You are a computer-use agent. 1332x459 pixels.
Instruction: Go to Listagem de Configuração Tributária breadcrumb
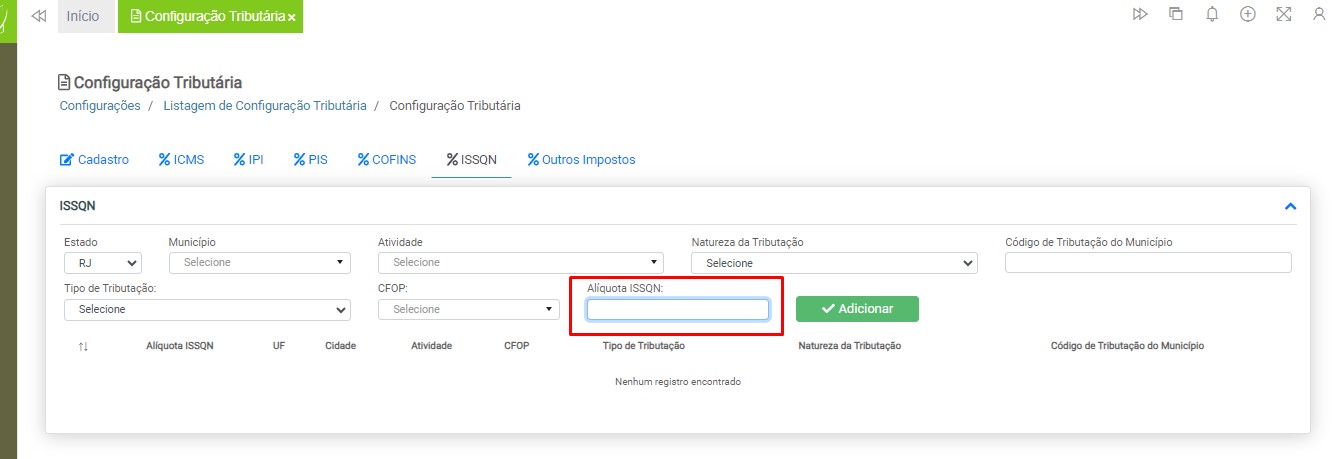coord(265,105)
